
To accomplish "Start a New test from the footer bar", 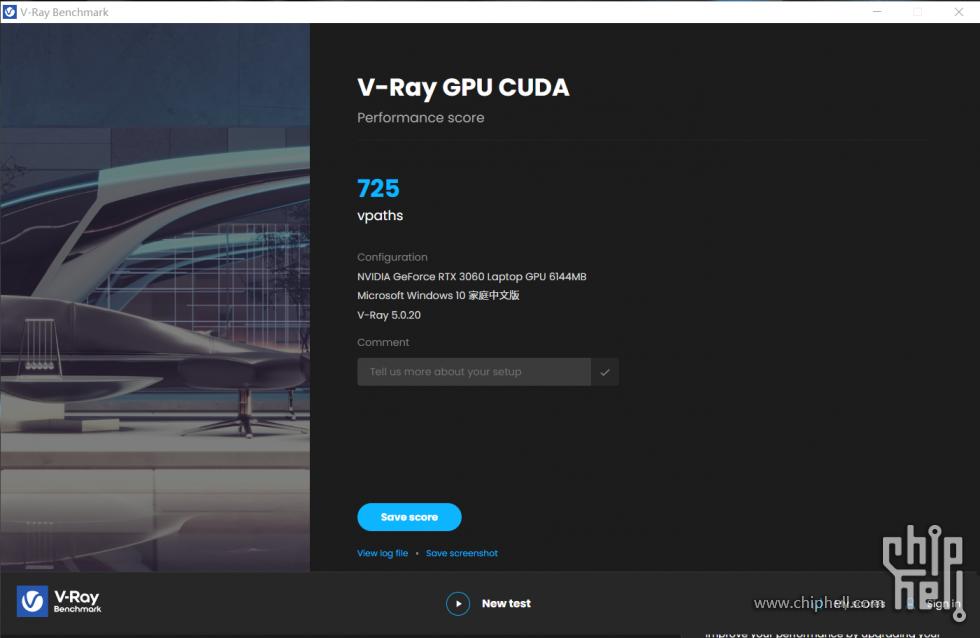I will tap(489, 603).
